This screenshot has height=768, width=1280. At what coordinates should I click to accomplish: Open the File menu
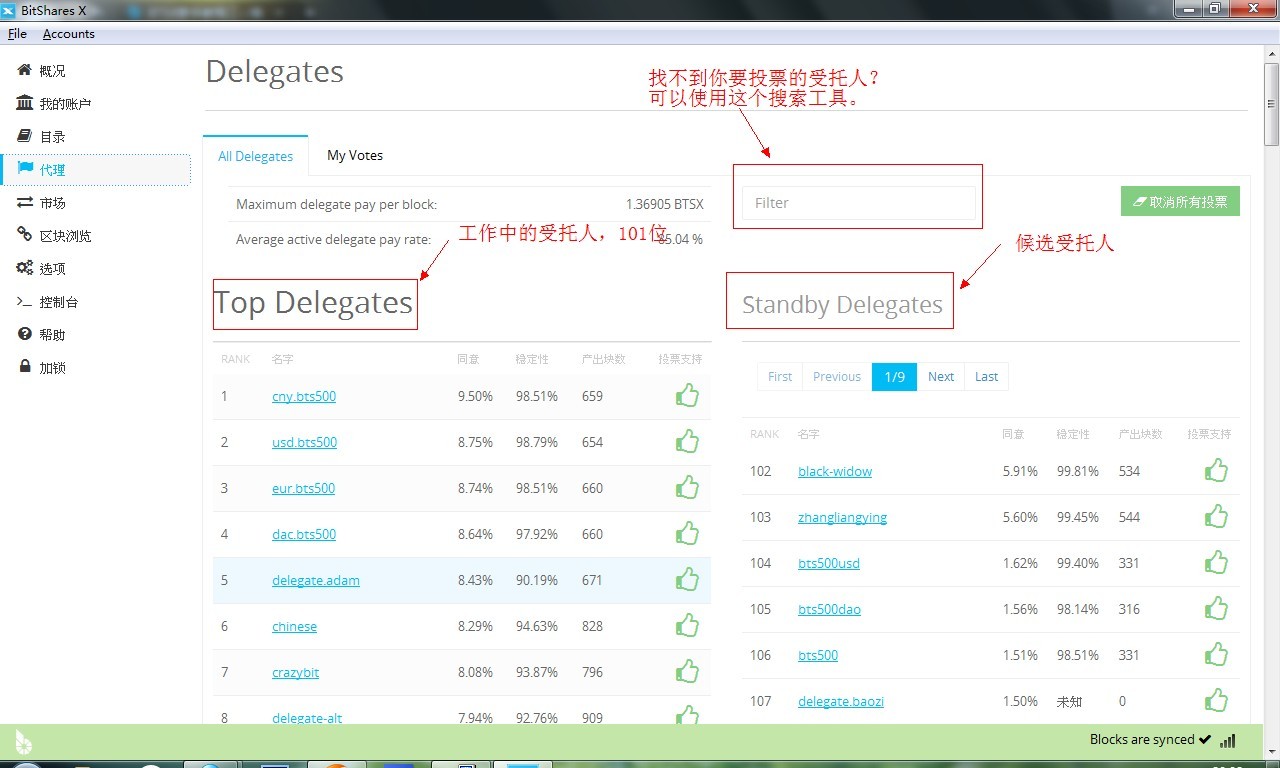click(x=17, y=34)
